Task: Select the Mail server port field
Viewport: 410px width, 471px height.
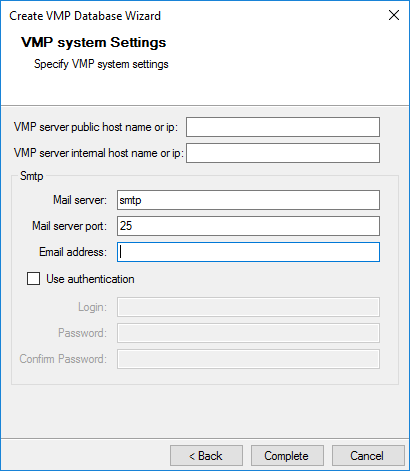Action: [248, 226]
